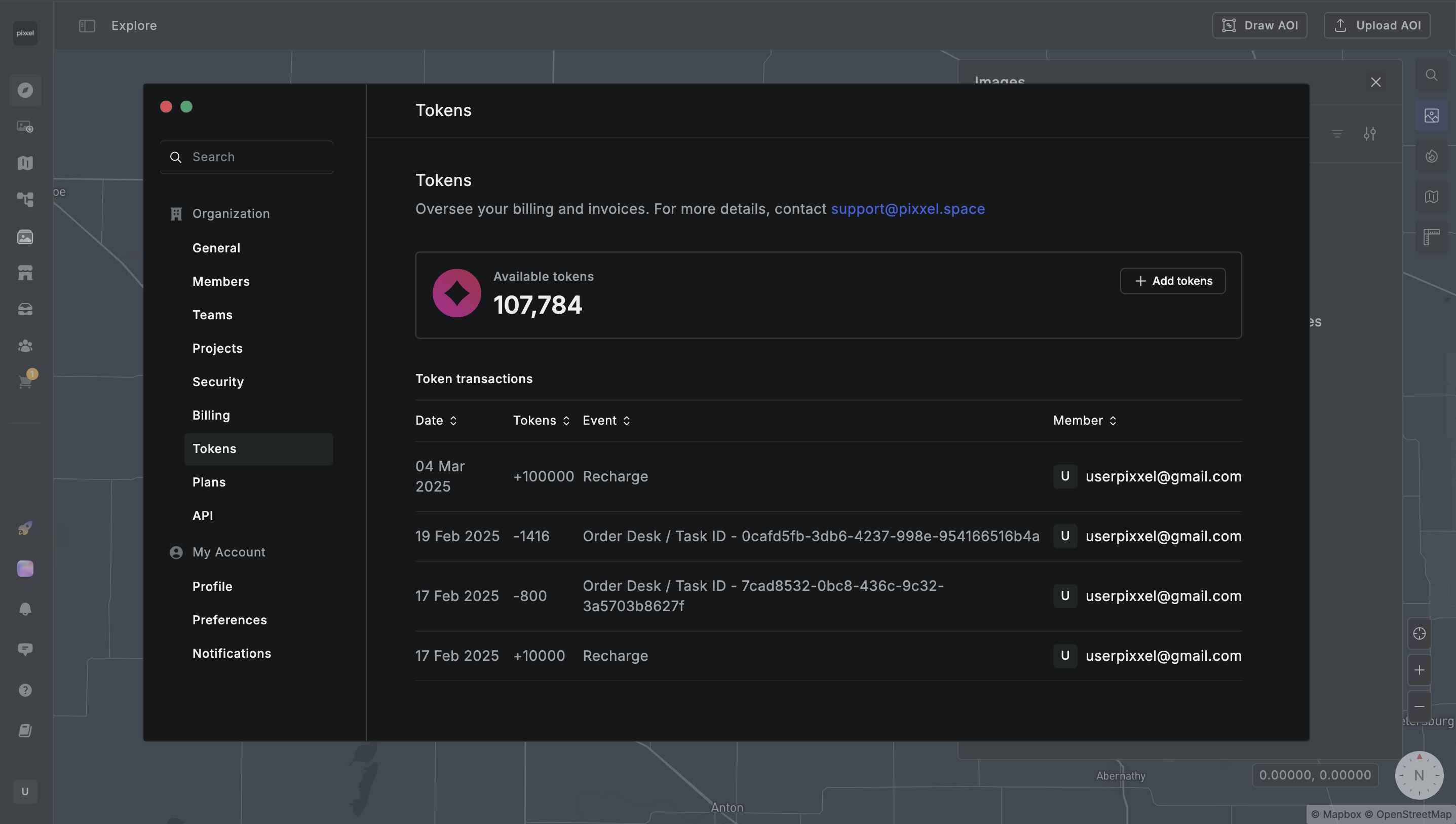Open the marketplace store icon in sidebar
Image resolution: width=1456 pixels, height=824 pixels.
25,273
